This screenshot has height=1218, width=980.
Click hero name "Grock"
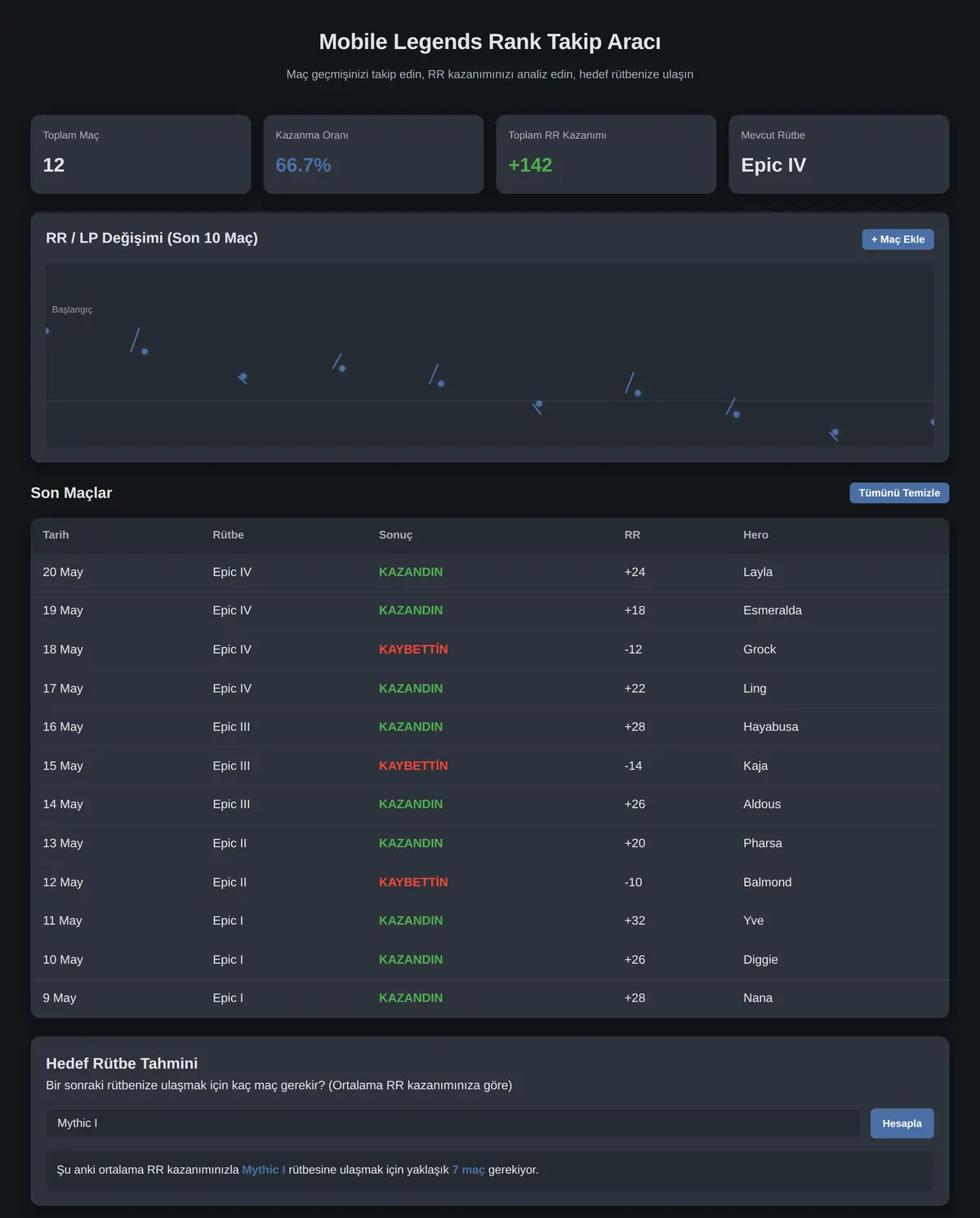759,649
